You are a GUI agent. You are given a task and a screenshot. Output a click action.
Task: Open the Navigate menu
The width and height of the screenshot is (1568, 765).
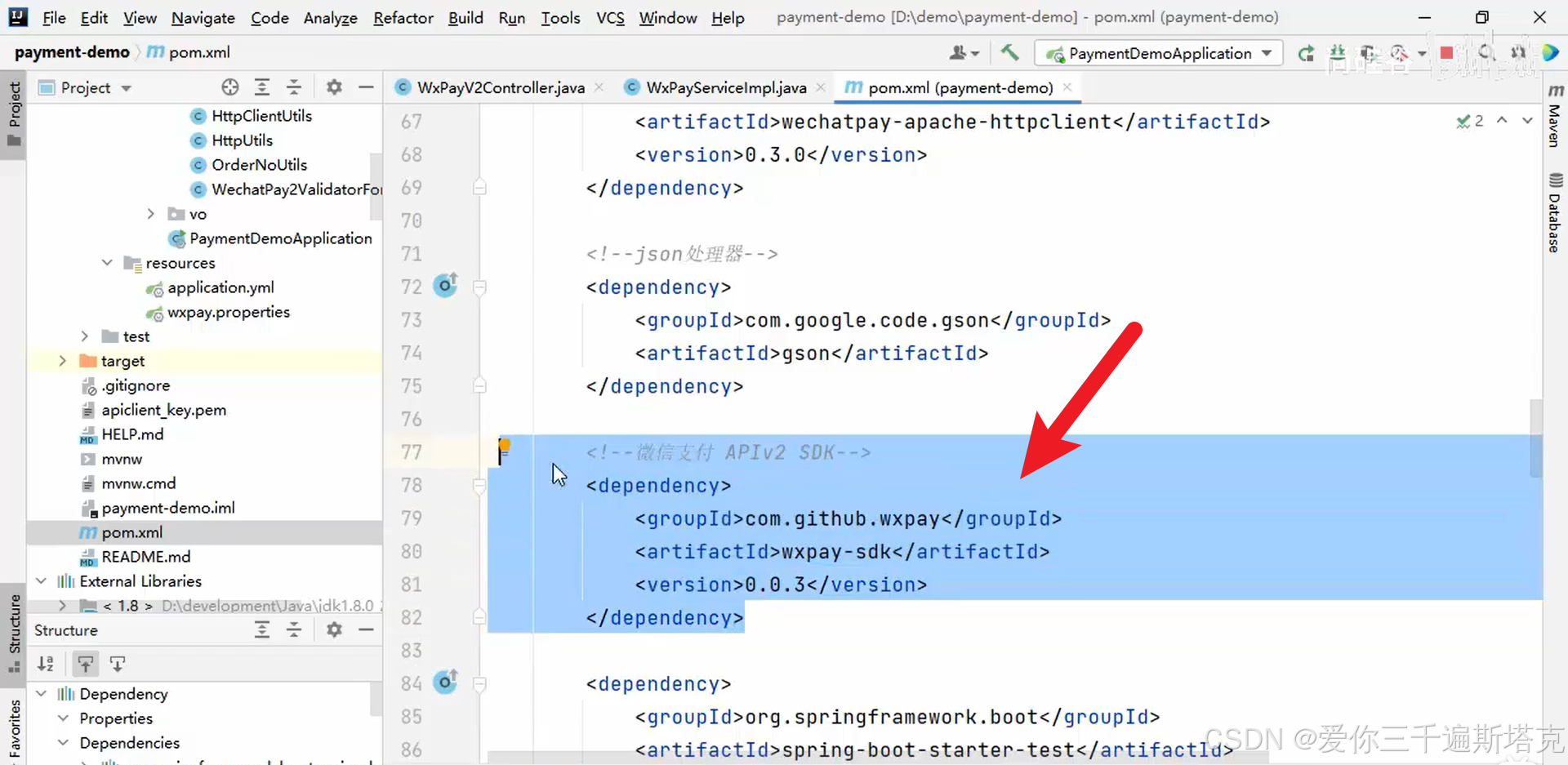point(203,17)
